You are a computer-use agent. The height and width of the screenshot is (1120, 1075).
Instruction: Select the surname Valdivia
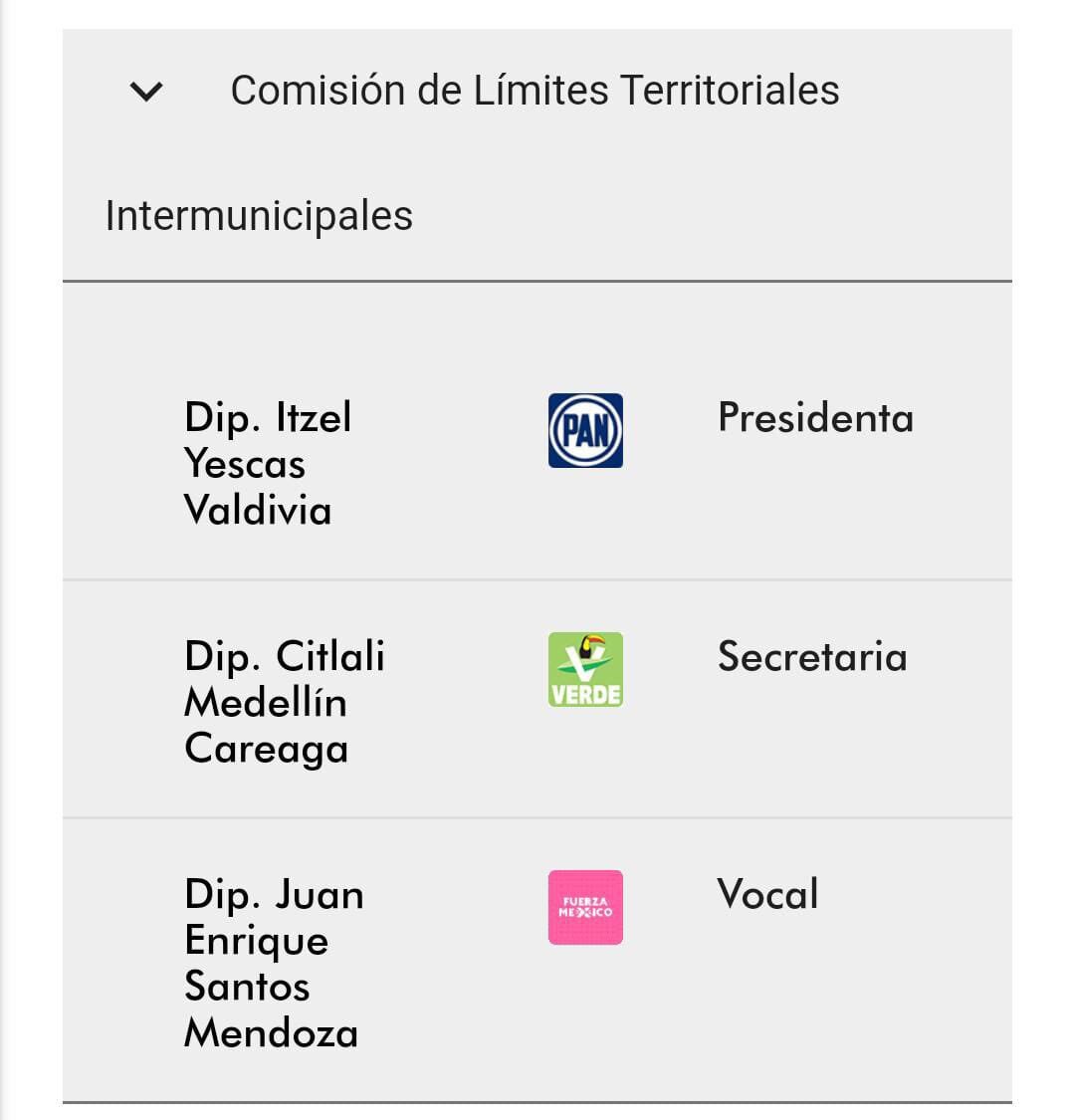click(x=258, y=510)
